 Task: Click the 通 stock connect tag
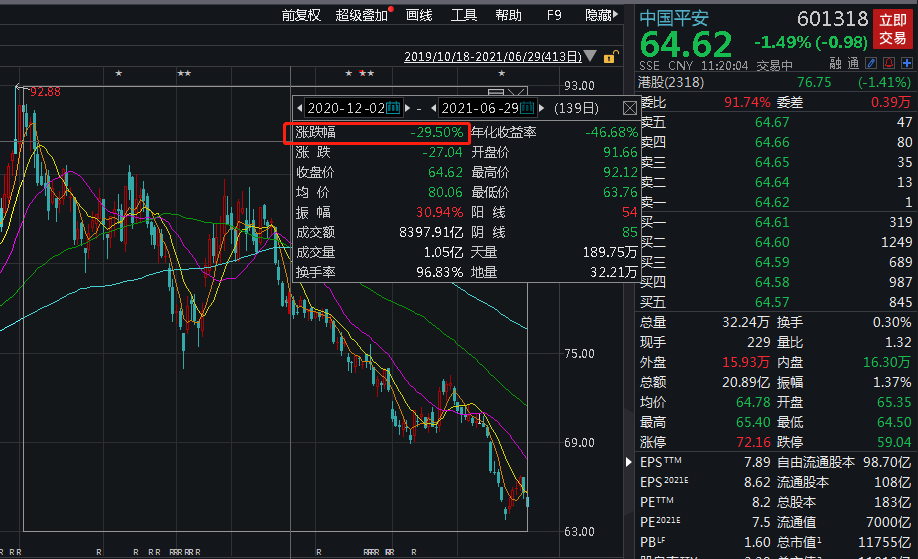(853, 64)
